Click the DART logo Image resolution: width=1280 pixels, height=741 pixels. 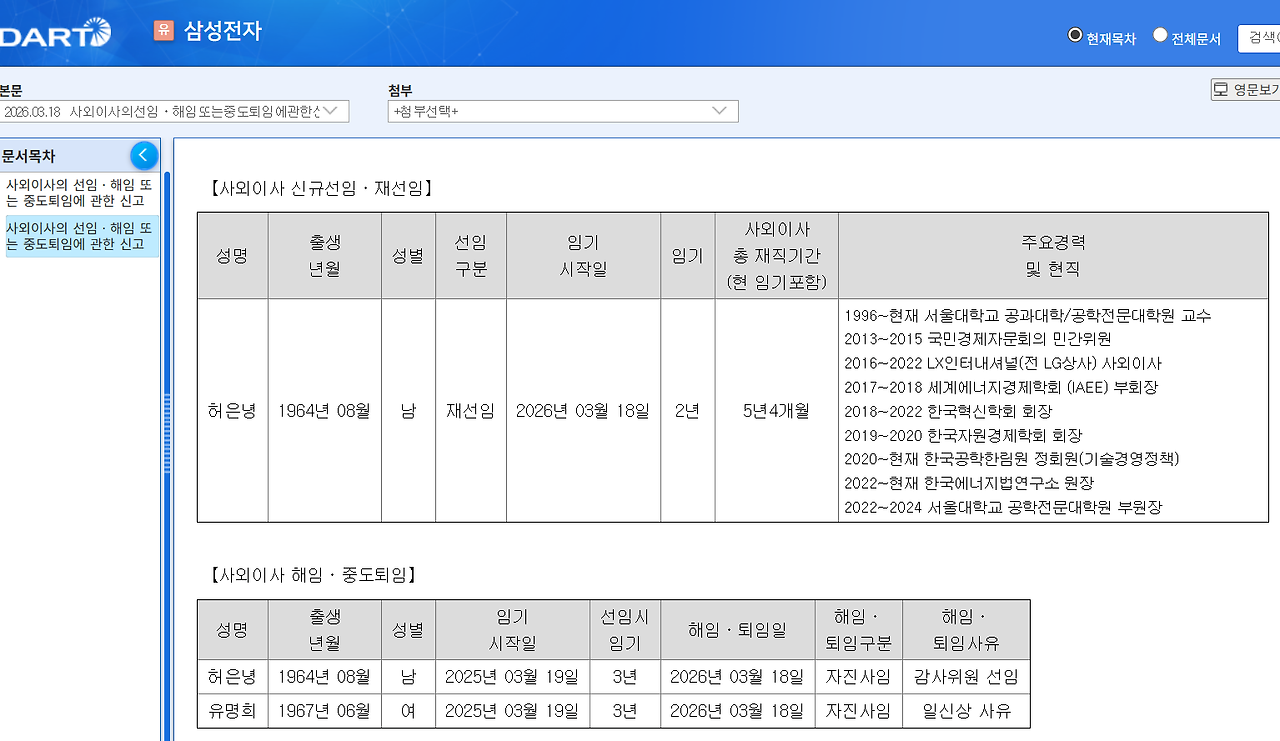[x=48, y=31]
